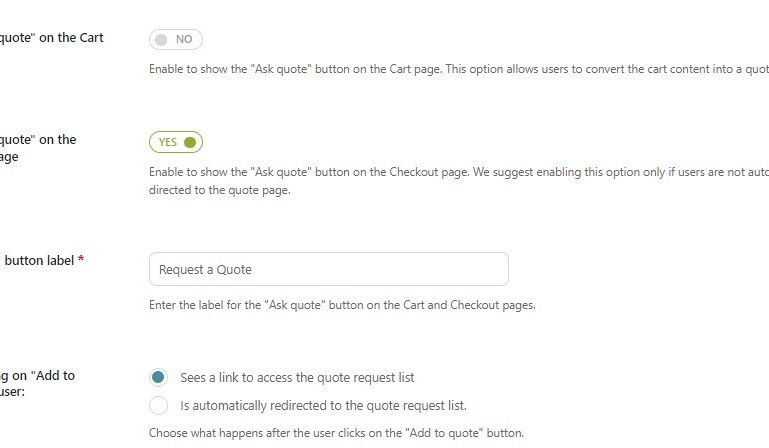769x448 pixels.
Task: Click the red required asterisk marker
Action: 81,258
